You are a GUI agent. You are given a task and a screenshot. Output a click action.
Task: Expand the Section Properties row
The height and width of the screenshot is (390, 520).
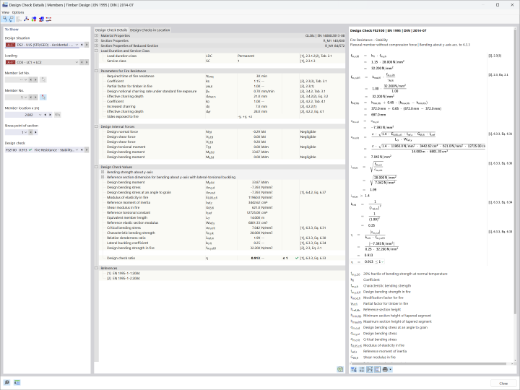[96, 41]
